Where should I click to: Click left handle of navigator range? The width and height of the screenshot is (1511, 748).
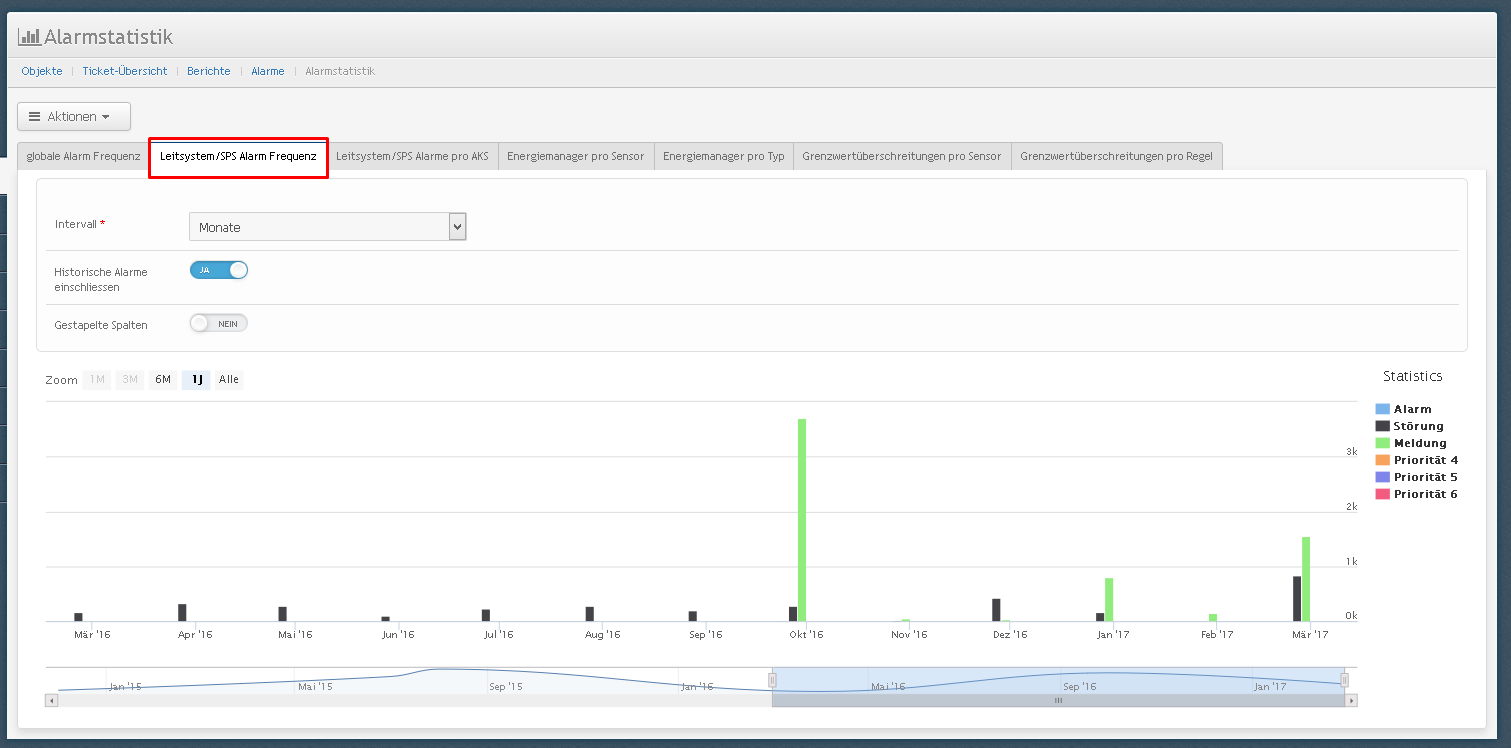772,680
